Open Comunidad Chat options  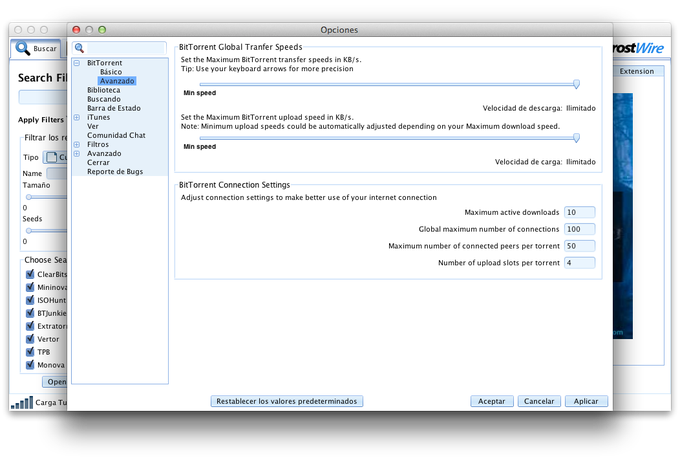pyautogui.click(x=116, y=135)
